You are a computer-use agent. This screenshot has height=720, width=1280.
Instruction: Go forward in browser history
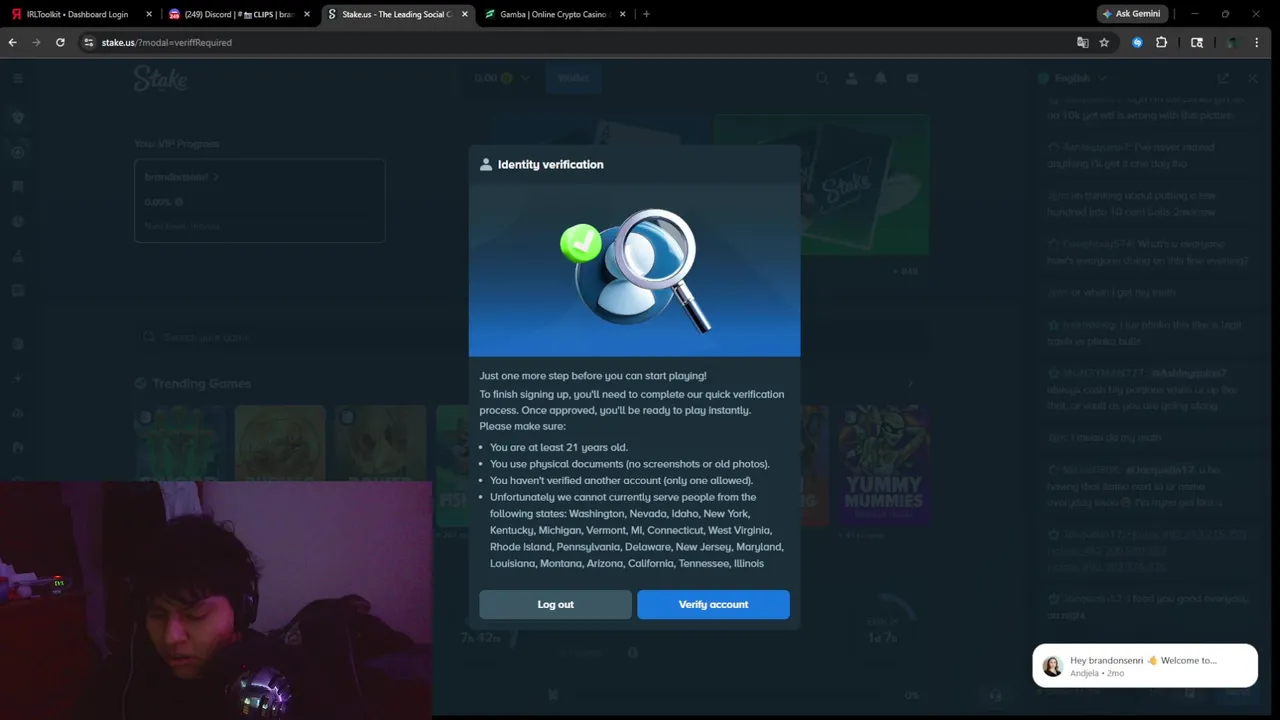pos(37,42)
